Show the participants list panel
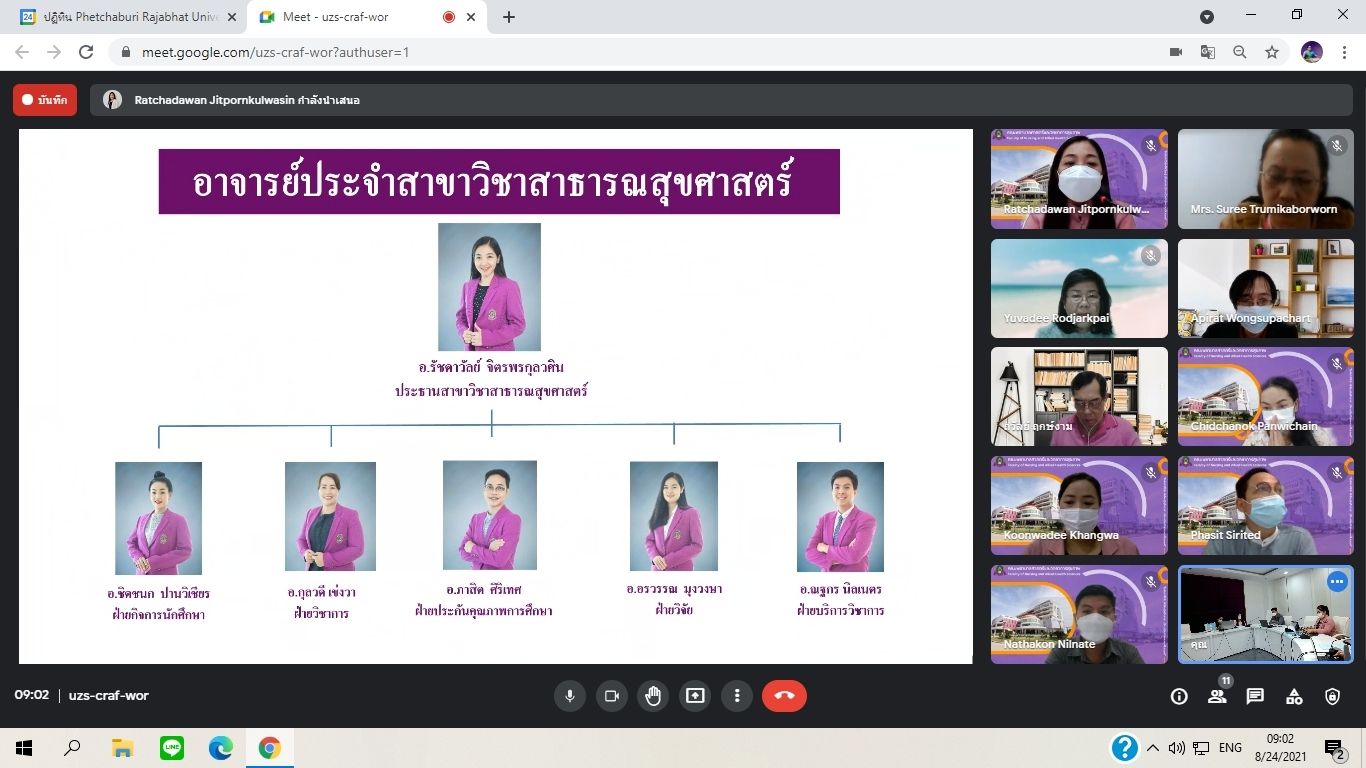The image size is (1366, 768). pos(1217,697)
